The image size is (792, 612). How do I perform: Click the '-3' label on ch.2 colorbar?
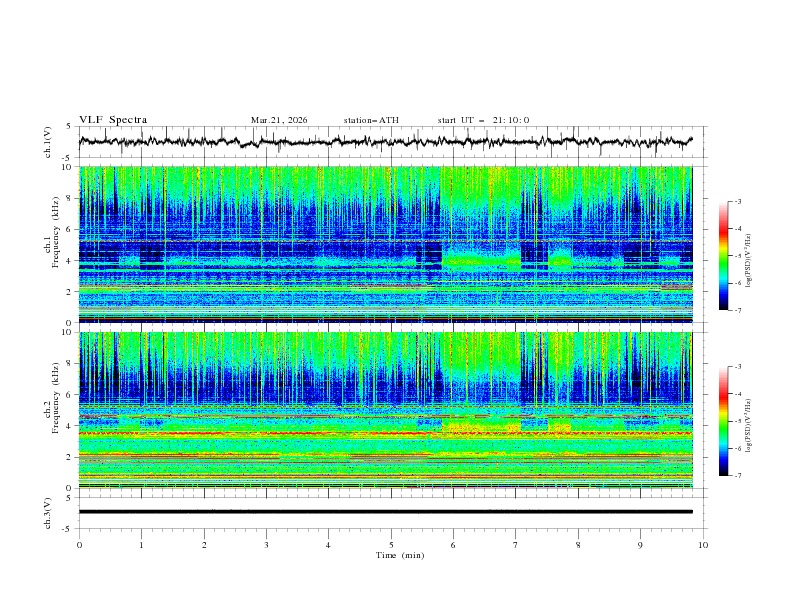(738, 367)
